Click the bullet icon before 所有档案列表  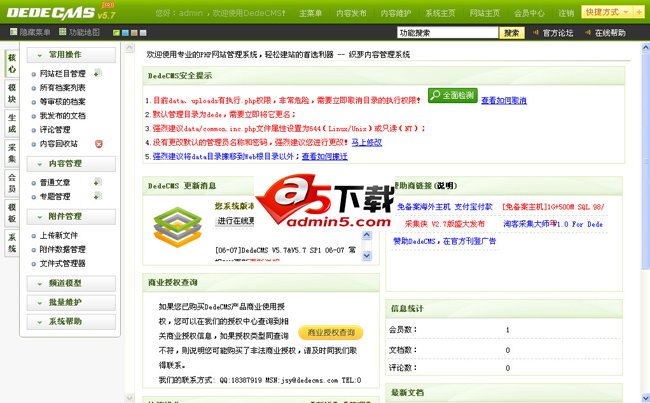coord(34,88)
